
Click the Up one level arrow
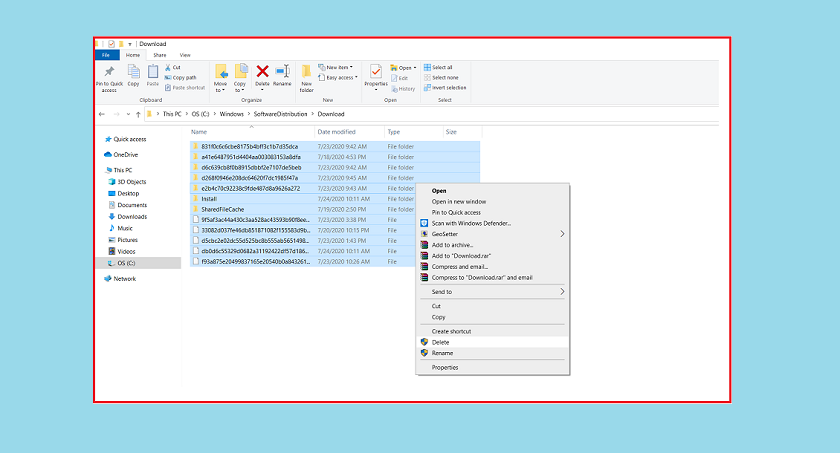[x=138, y=114]
